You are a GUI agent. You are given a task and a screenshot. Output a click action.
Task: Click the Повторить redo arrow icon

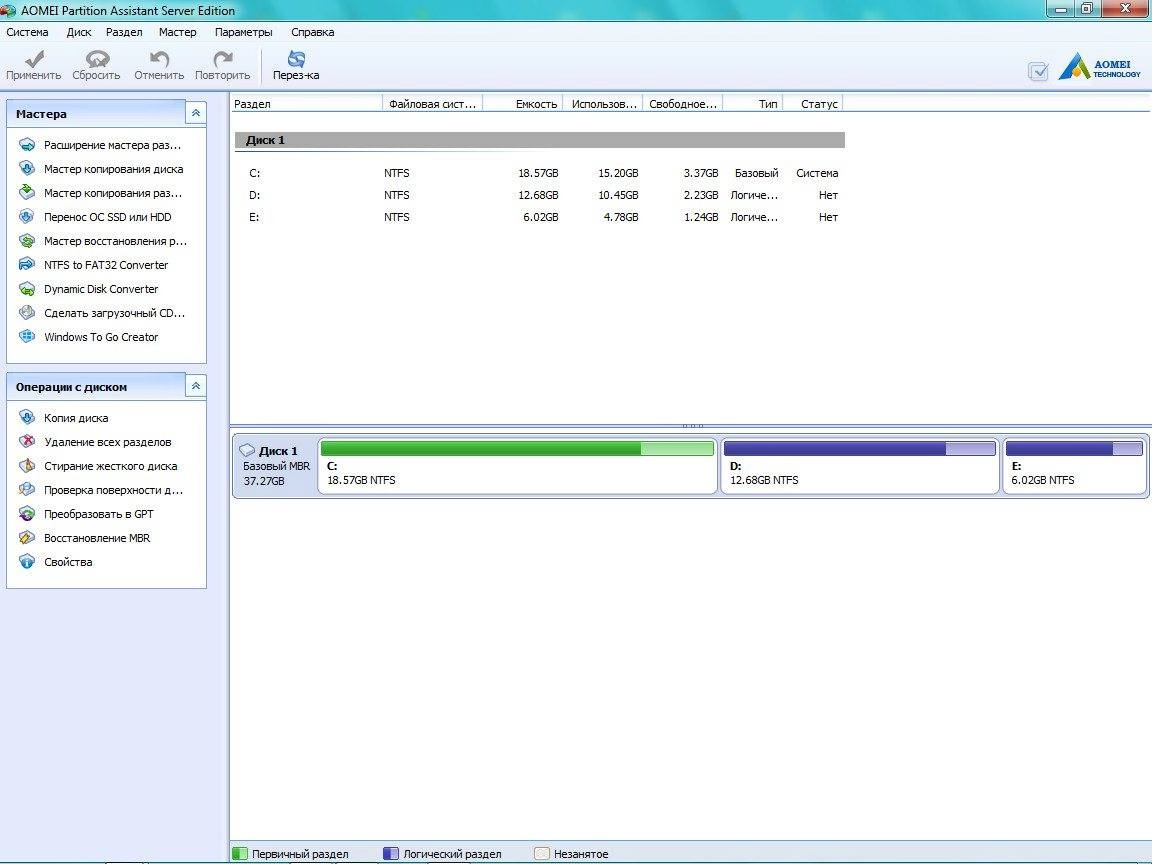(x=223, y=59)
